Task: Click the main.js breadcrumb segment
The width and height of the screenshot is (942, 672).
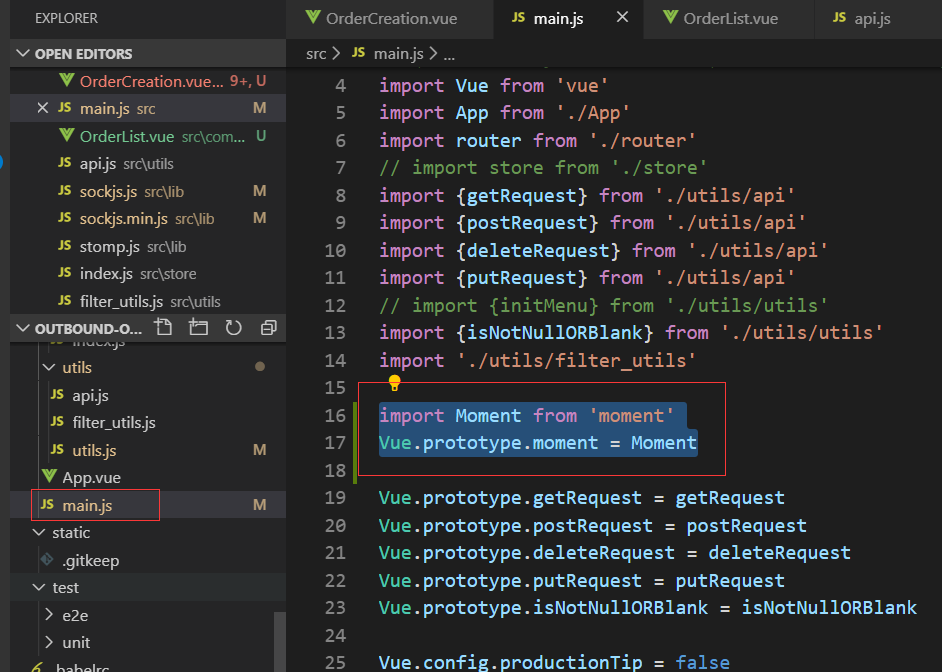Action: point(398,53)
